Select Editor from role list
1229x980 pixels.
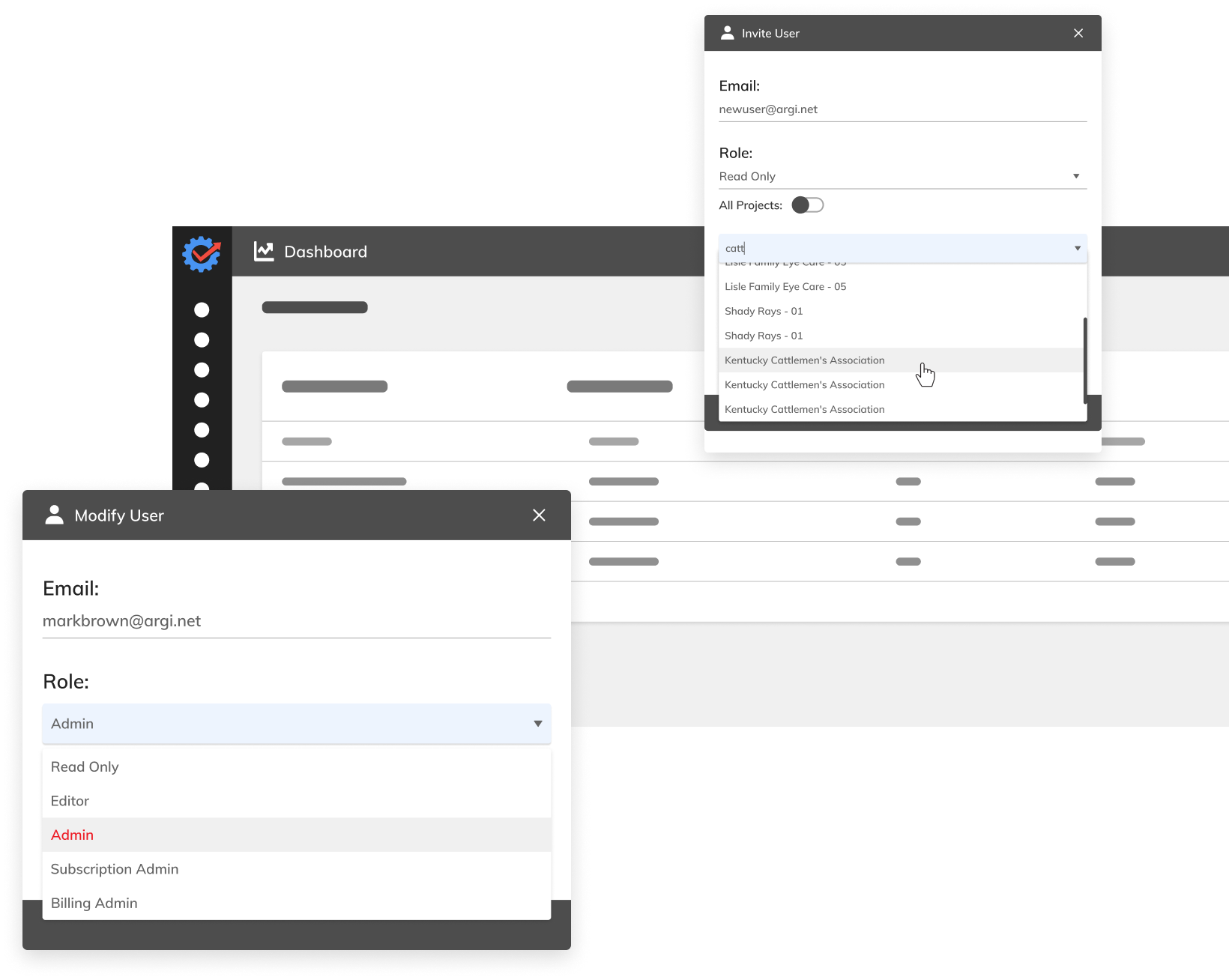[x=70, y=801]
